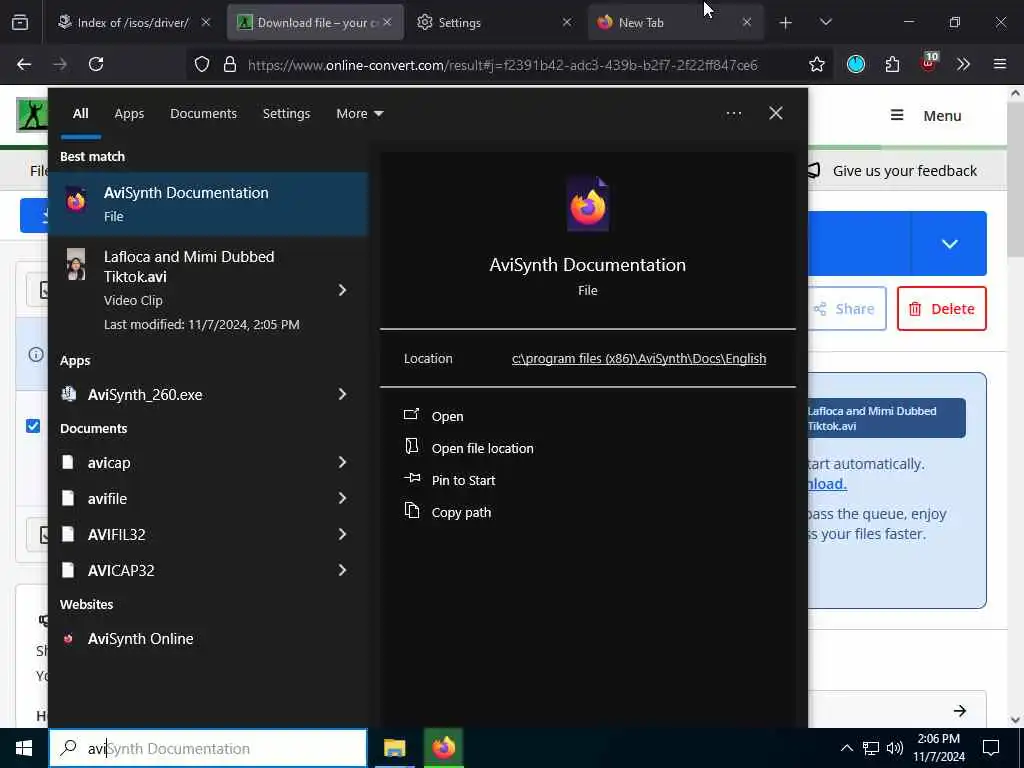
Task: Open the online-convert Menu button
Action: (x=926, y=116)
